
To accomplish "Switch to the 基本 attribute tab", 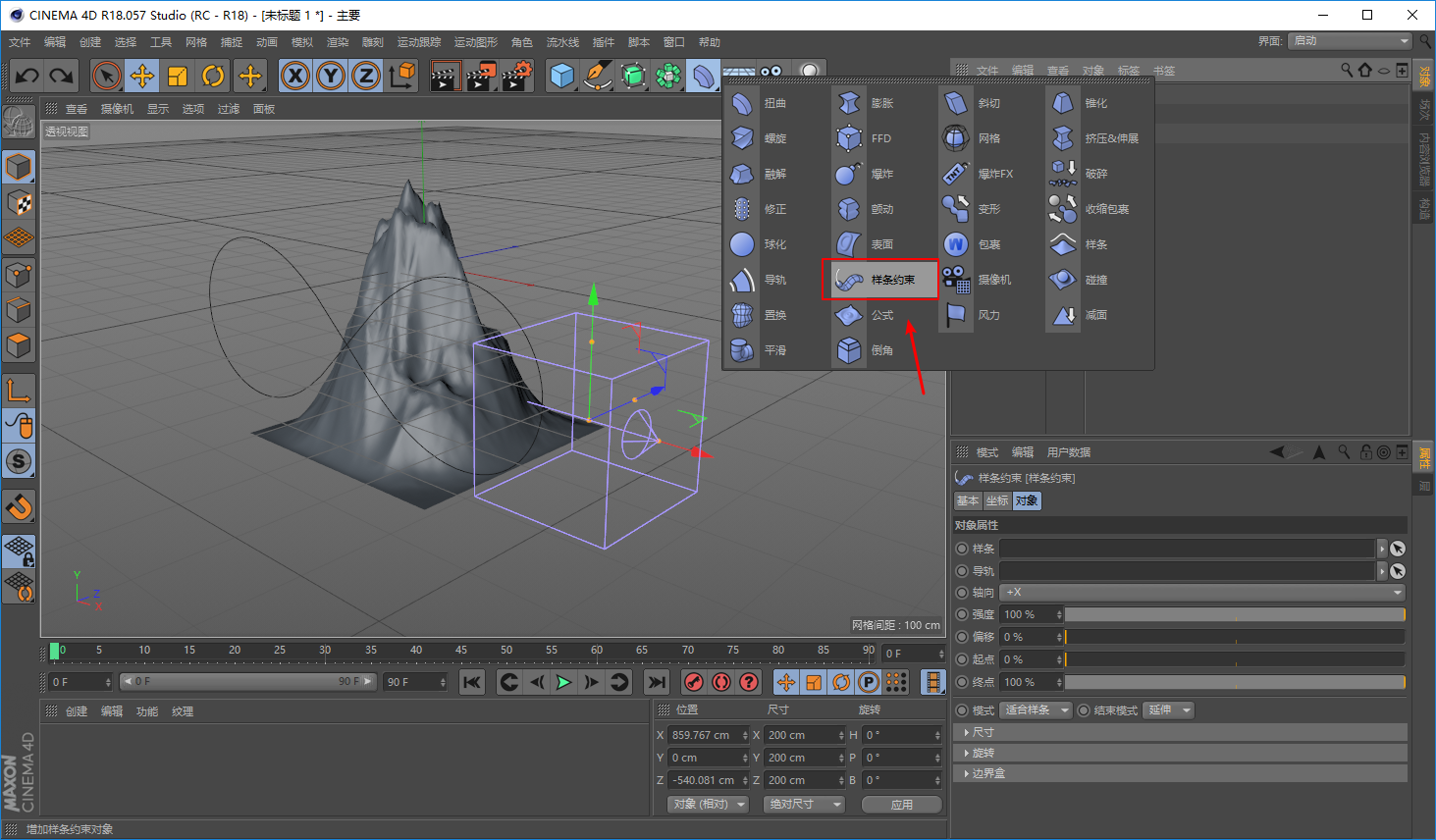I will click(x=968, y=500).
